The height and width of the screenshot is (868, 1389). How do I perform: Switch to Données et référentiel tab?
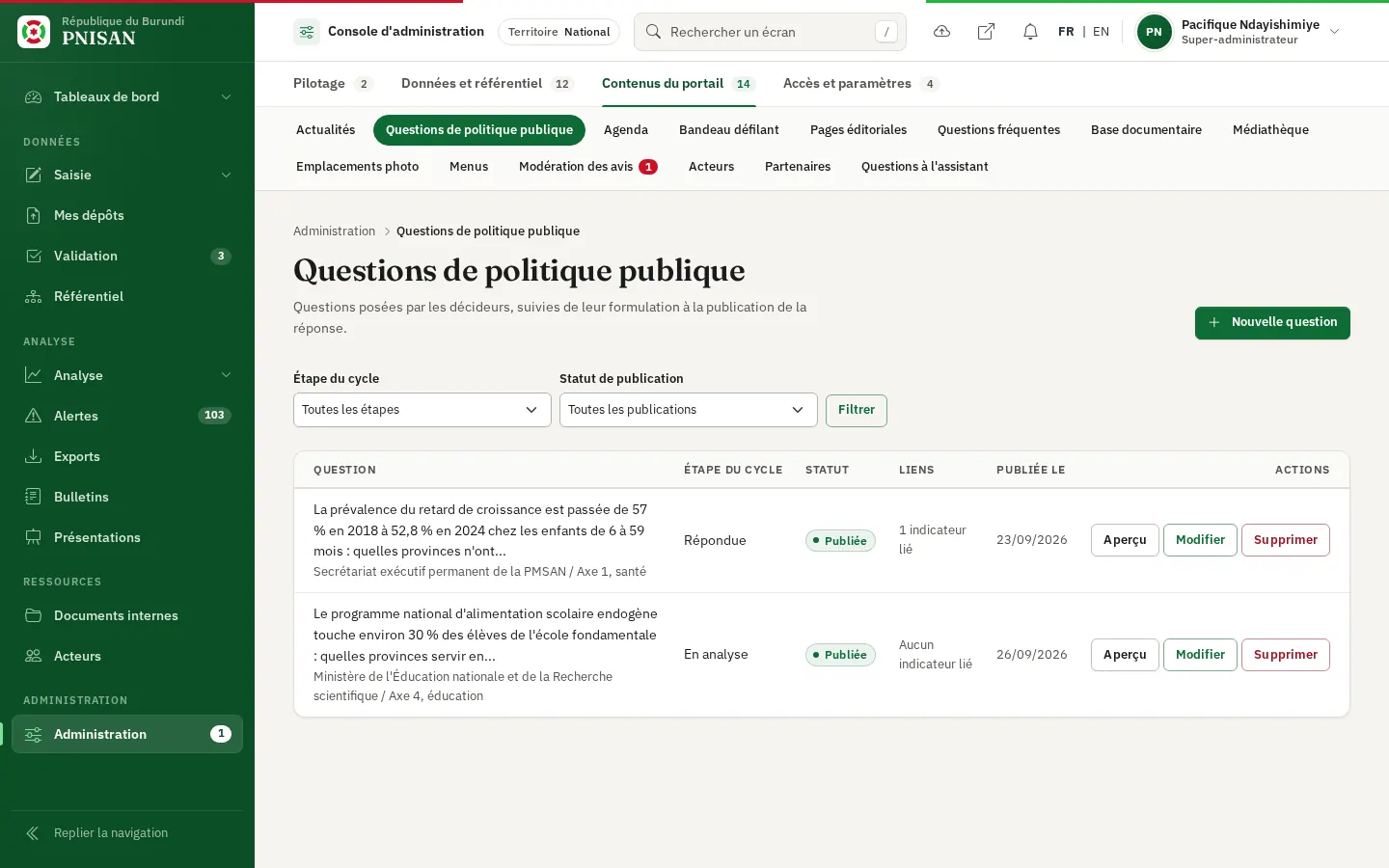coord(487,84)
